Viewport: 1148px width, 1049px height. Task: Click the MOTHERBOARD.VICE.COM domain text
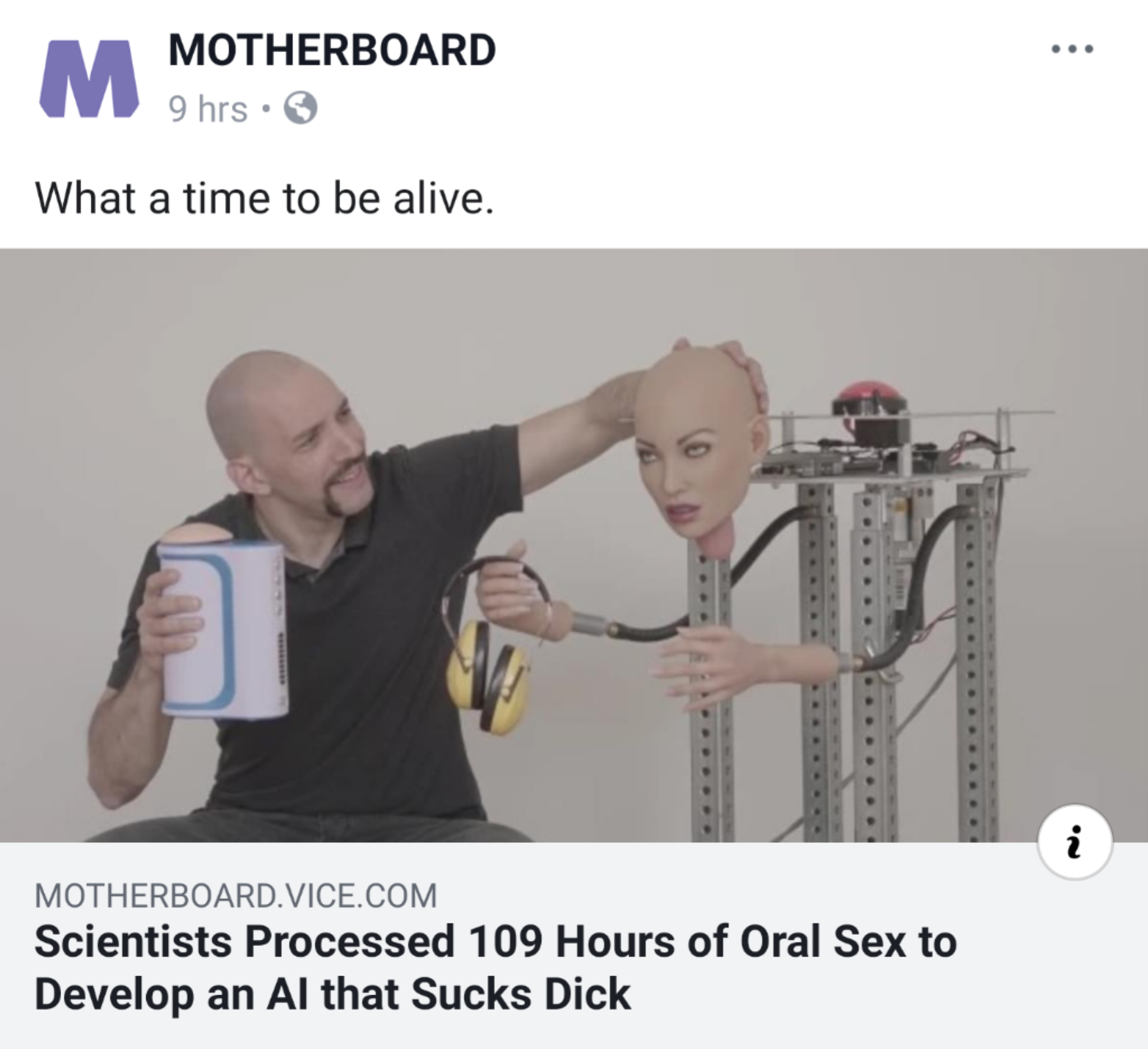(236, 895)
